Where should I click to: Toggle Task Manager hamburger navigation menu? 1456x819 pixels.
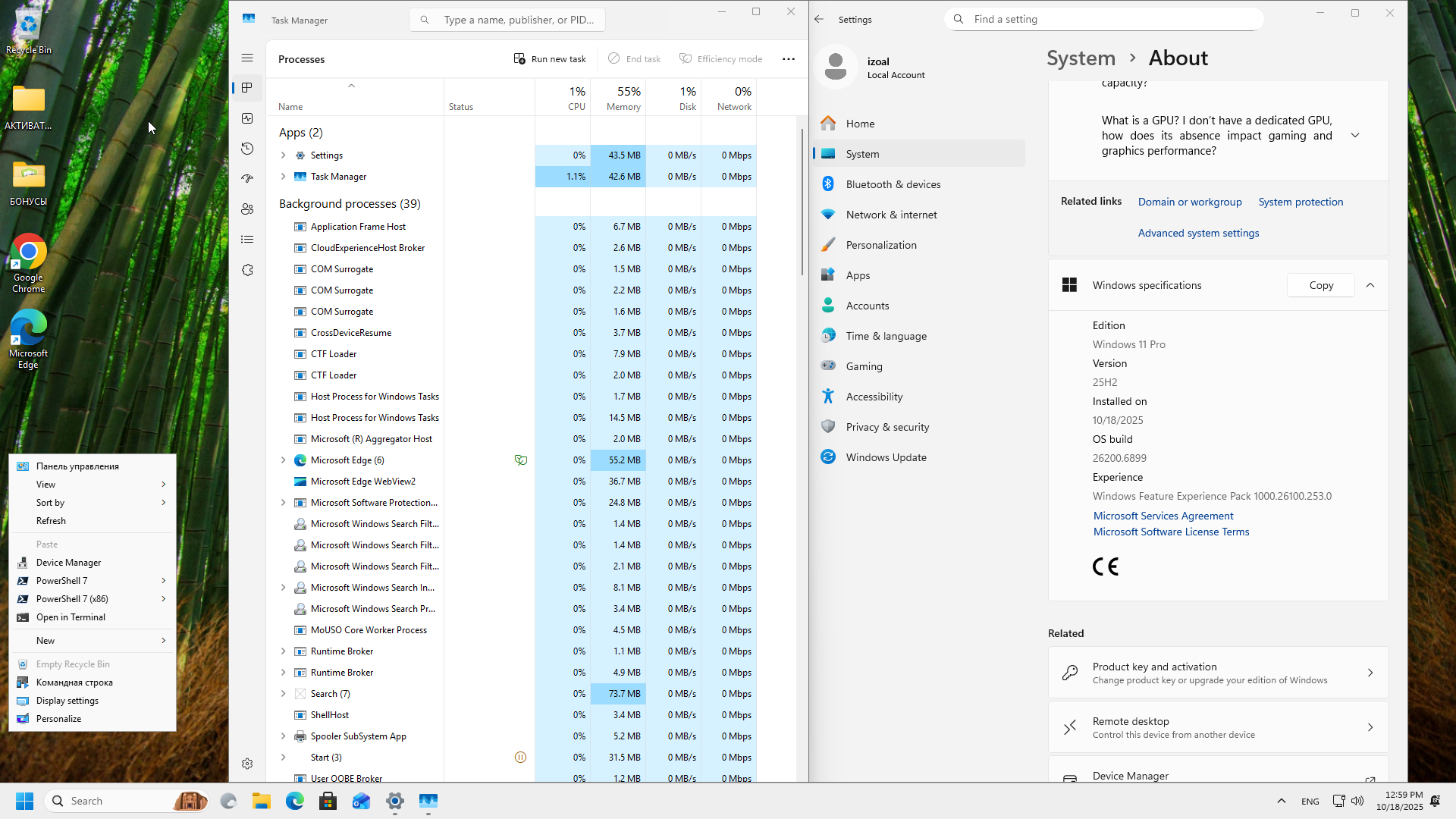[247, 58]
